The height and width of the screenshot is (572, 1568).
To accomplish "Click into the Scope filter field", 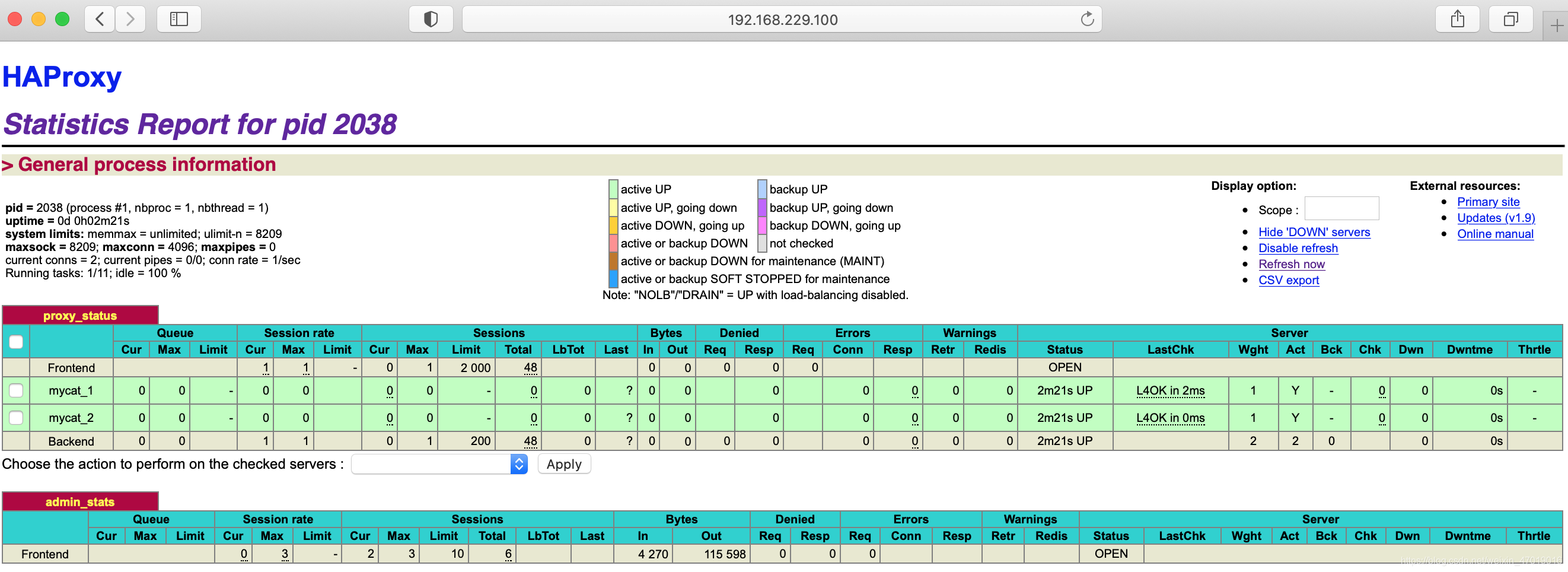I will click(1341, 208).
